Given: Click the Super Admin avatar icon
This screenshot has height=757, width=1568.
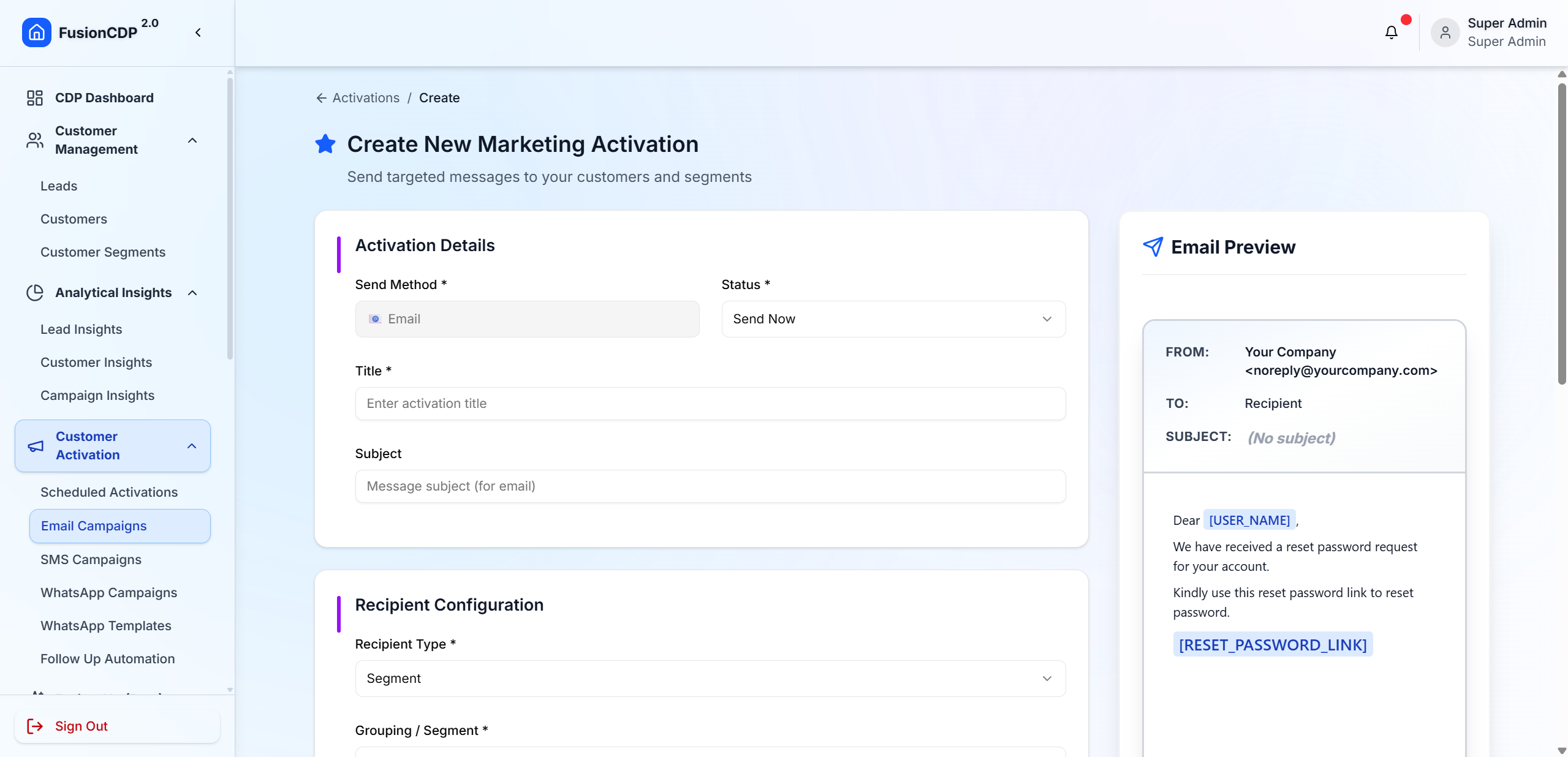Looking at the screenshot, I should click(1445, 32).
